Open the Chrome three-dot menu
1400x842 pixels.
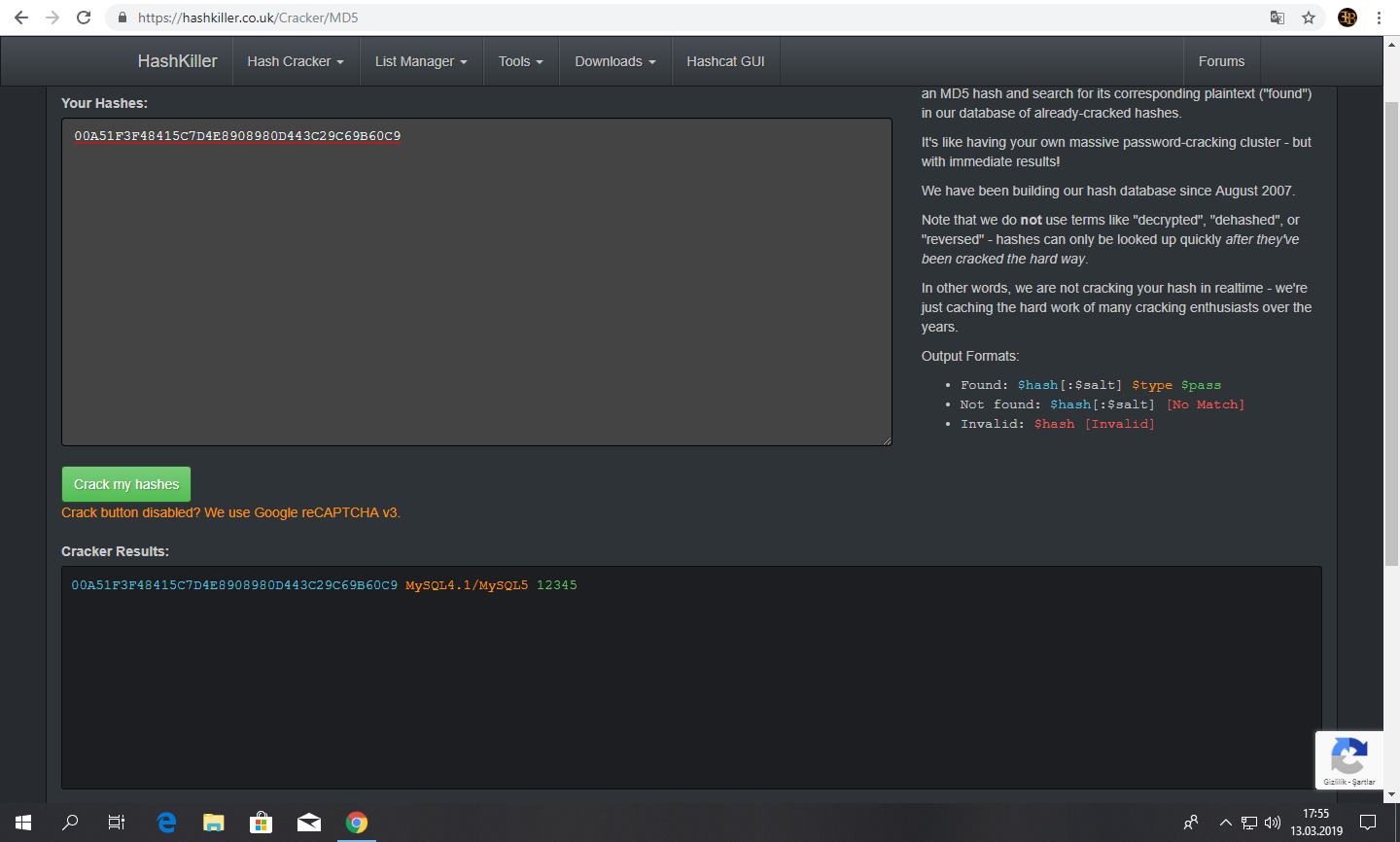[1379, 18]
